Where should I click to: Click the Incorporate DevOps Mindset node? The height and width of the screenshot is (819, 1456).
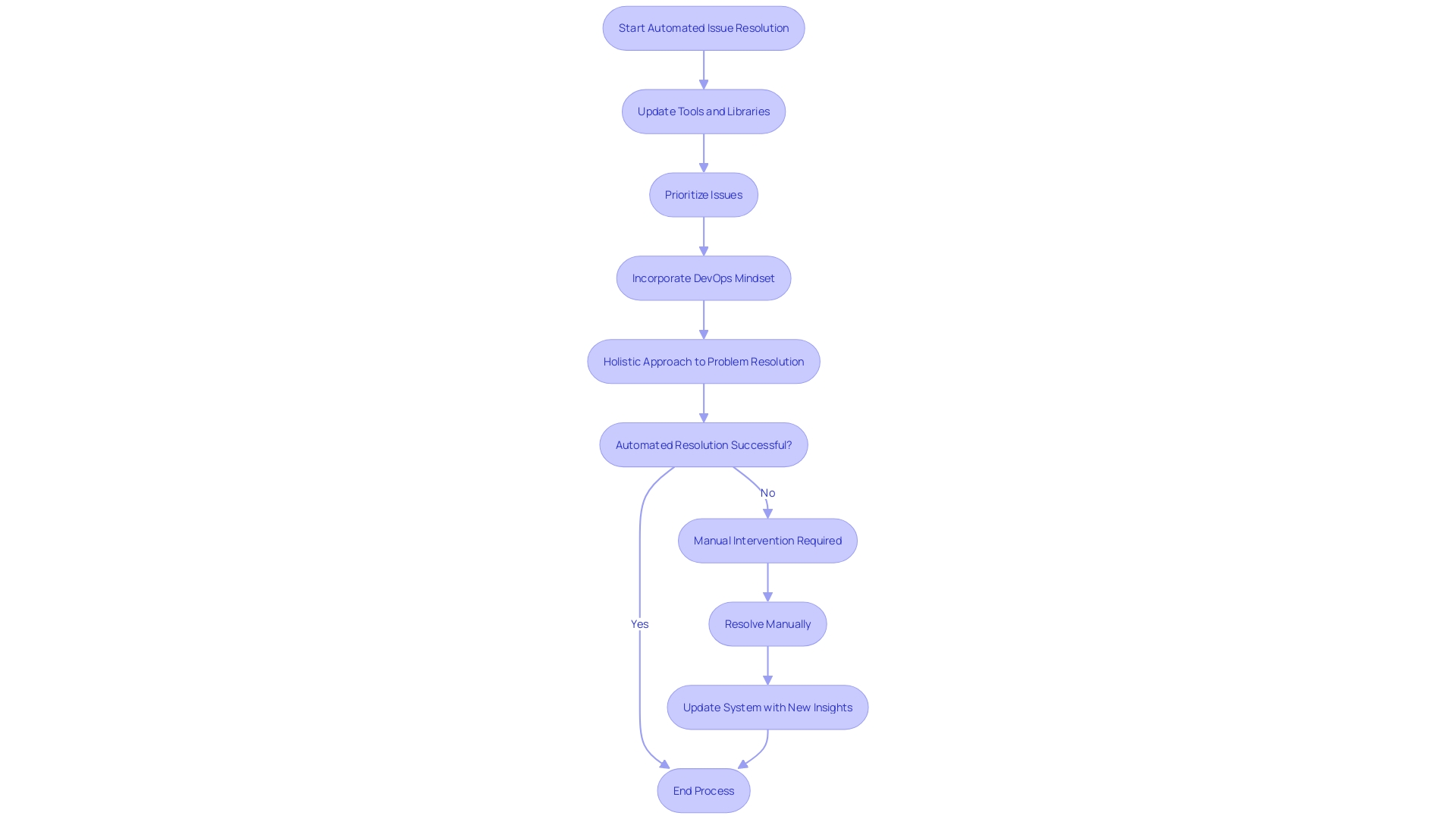(x=703, y=278)
